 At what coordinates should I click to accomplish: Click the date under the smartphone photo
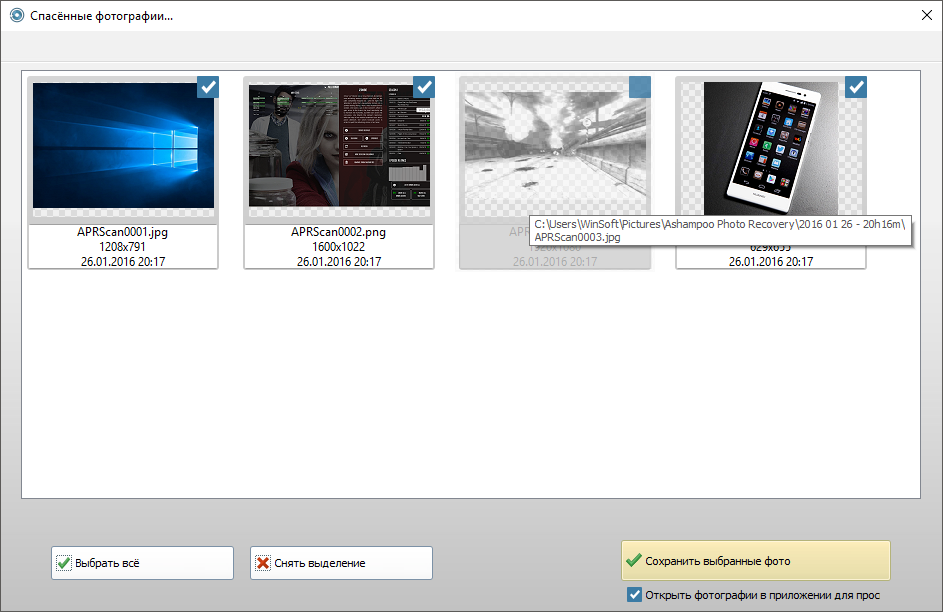click(x=771, y=262)
